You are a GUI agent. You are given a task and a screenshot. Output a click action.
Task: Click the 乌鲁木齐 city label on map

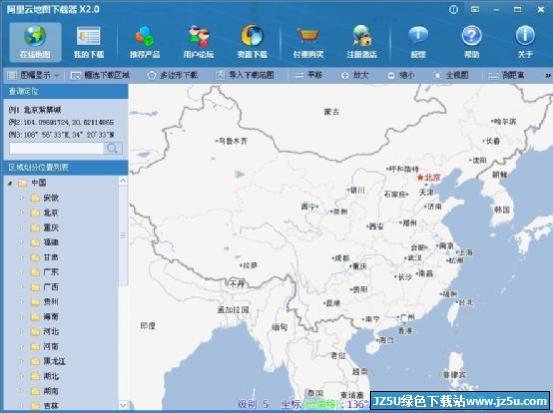coord(233,141)
